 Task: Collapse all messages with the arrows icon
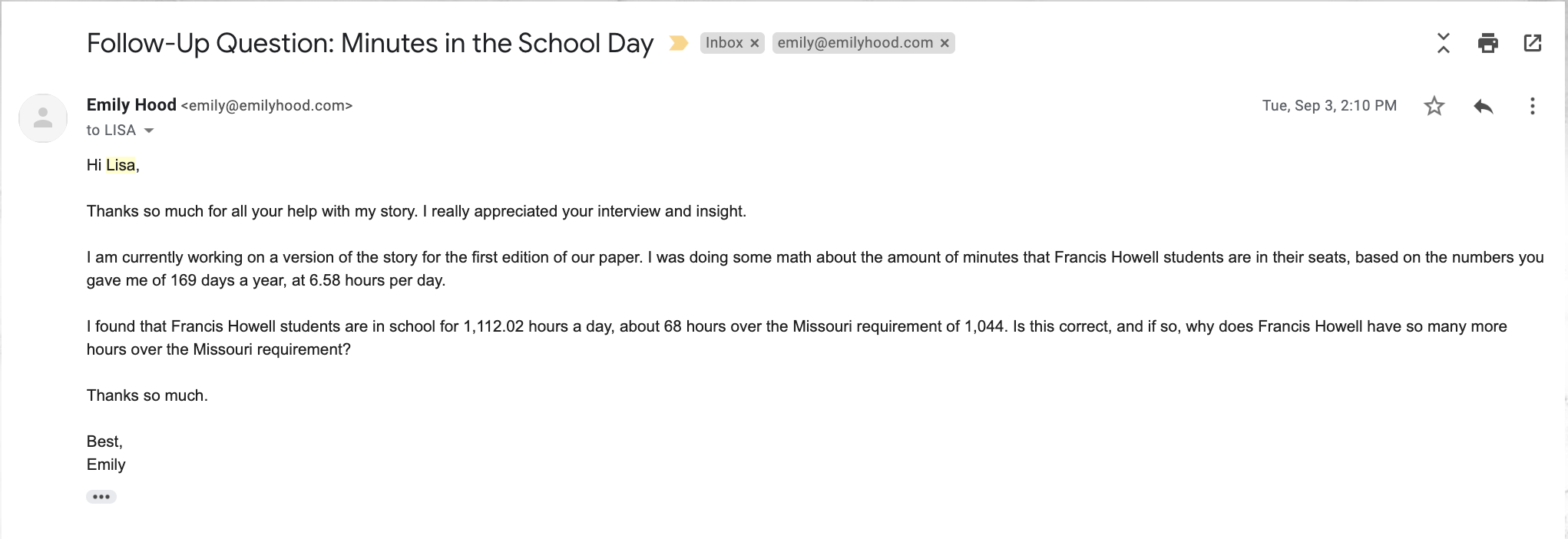pyautogui.click(x=1443, y=43)
